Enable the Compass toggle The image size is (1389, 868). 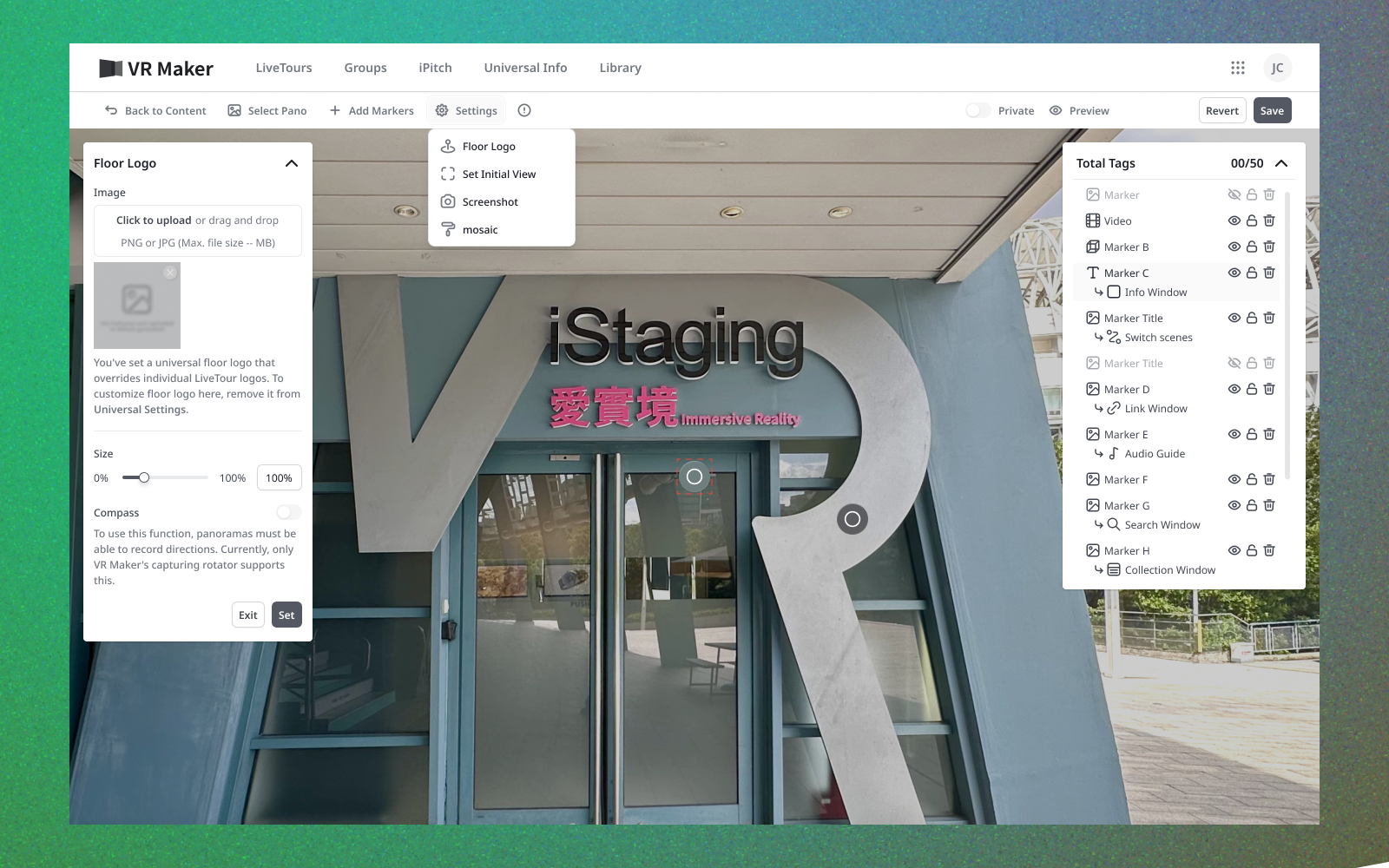(x=289, y=512)
